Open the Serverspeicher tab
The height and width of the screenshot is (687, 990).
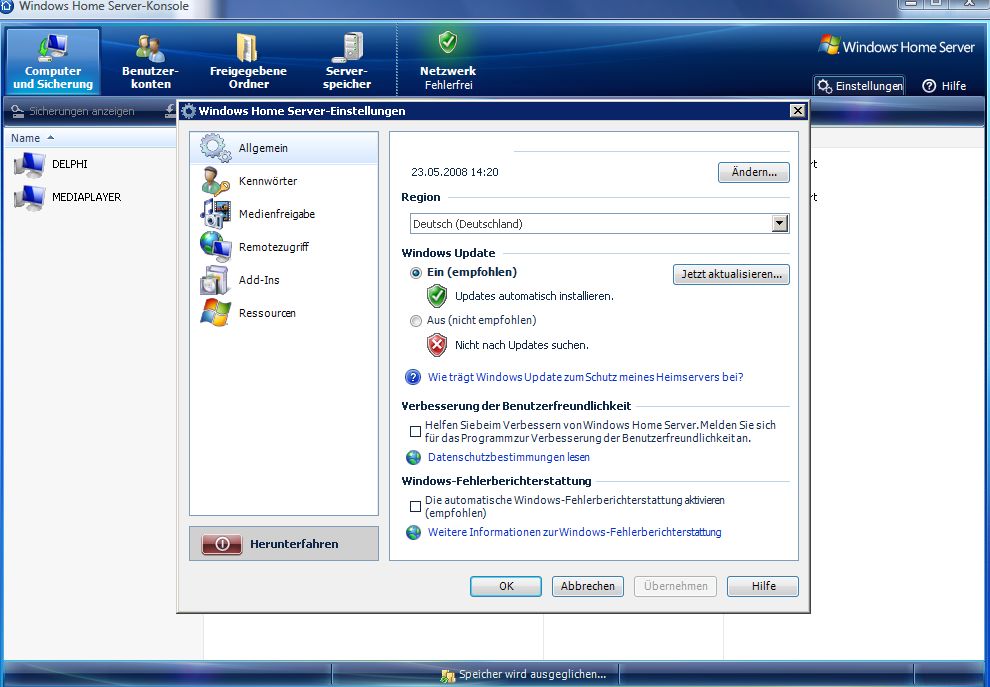point(347,62)
